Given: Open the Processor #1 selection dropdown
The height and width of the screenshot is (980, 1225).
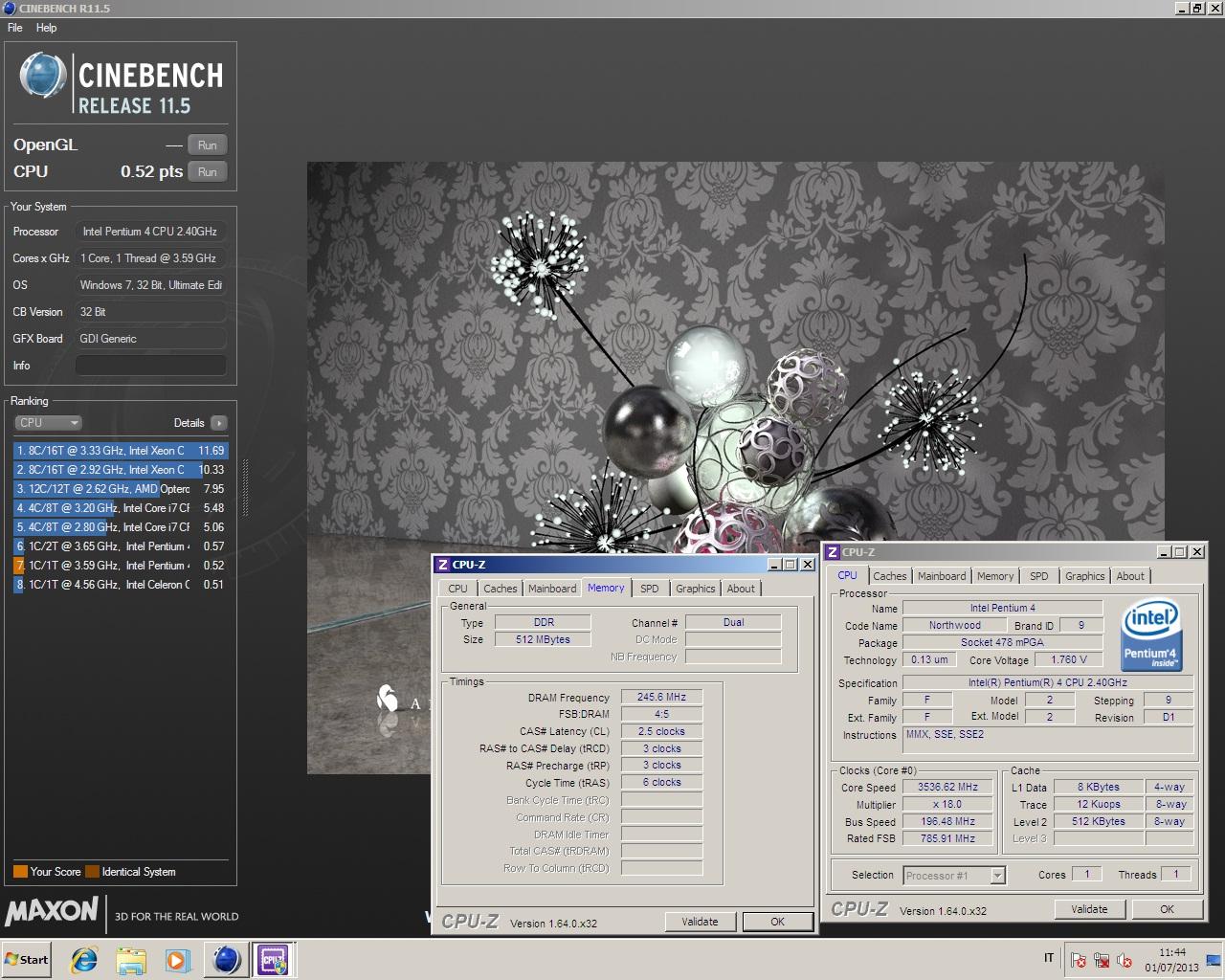Looking at the screenshot, I should 953,875.
